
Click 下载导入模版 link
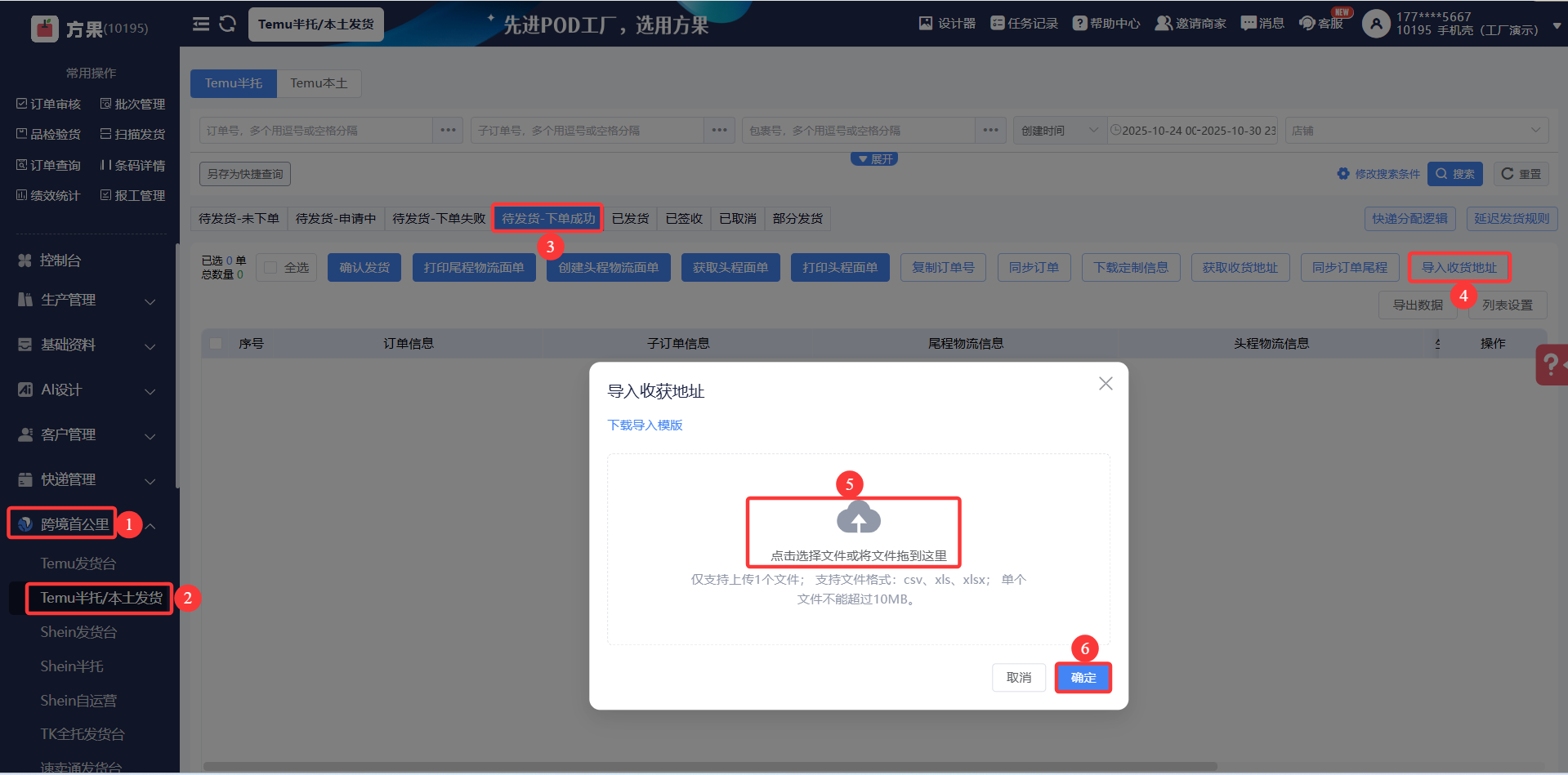(x=645, y=425)
